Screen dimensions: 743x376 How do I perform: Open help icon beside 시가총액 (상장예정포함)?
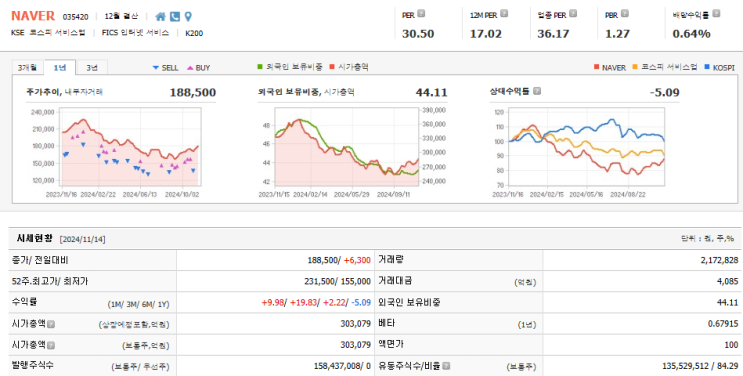(51, 324)
